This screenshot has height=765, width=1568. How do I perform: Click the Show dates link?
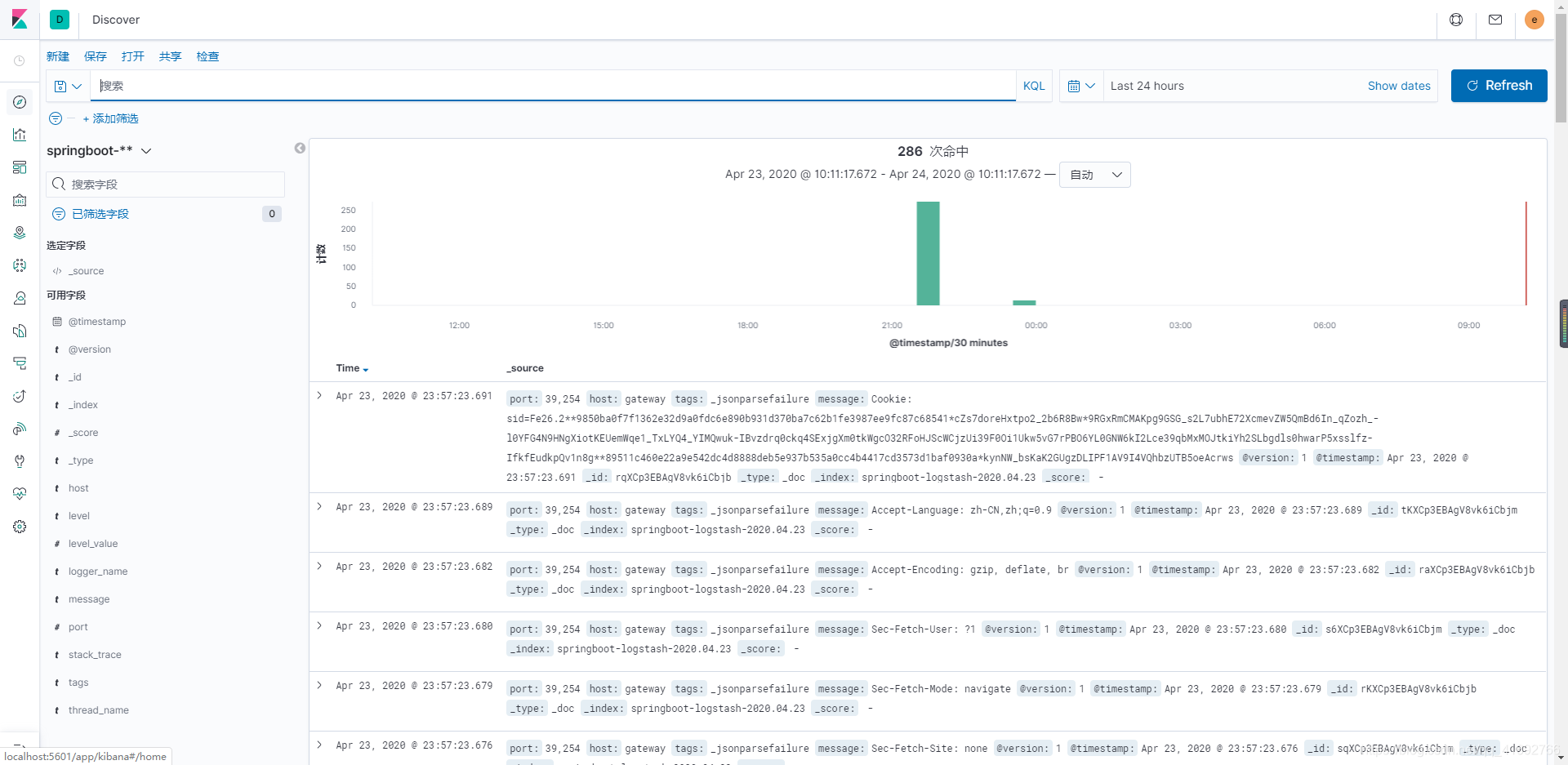coord(1399,86)
